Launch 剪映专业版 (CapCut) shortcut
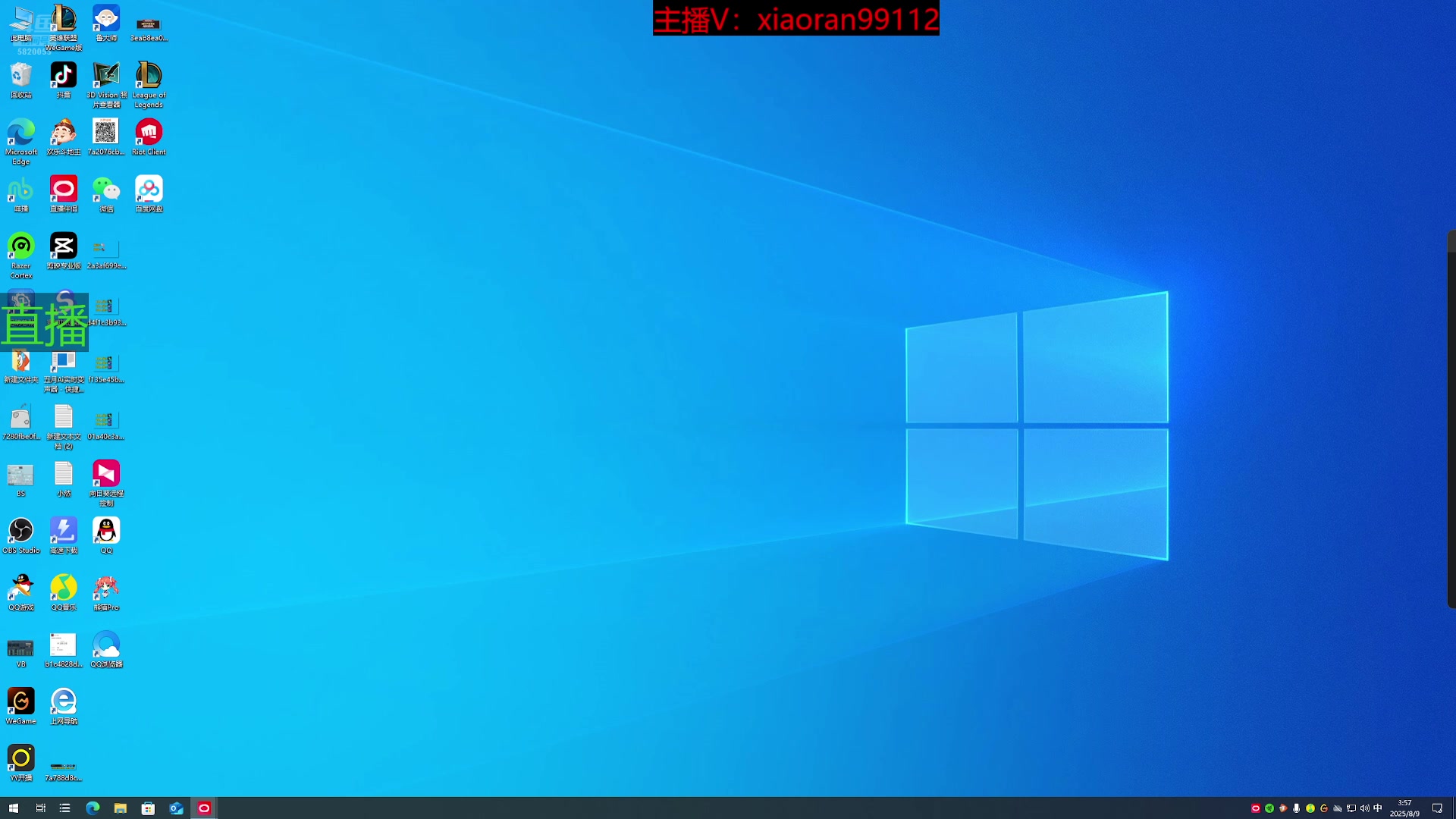 coord(64,251)
